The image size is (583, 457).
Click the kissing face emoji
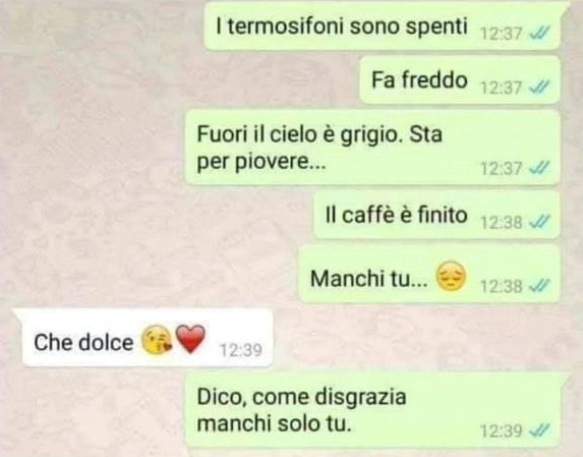157,340
